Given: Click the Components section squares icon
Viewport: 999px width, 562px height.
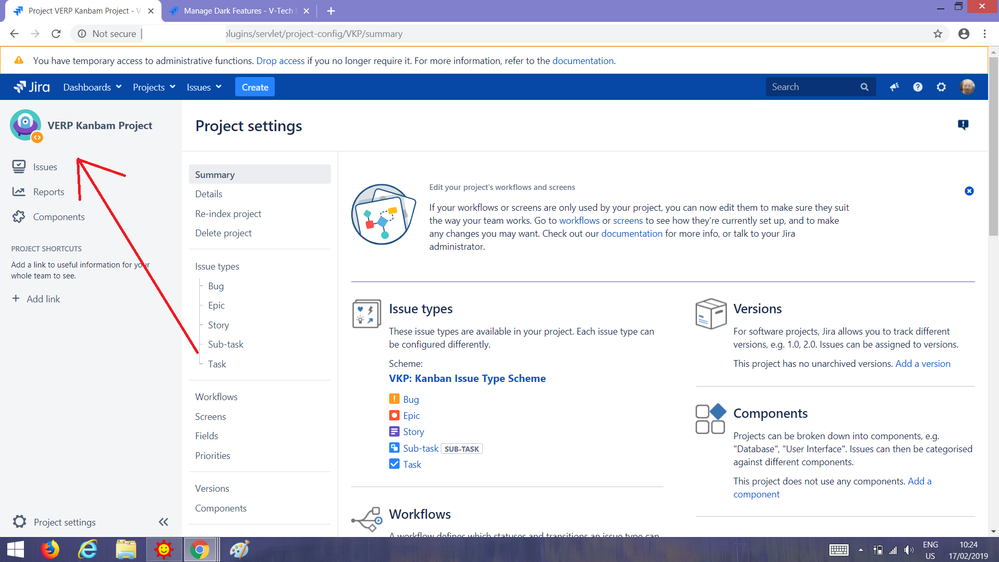Looking at the screenshot, I should click(x=711, y=419).
